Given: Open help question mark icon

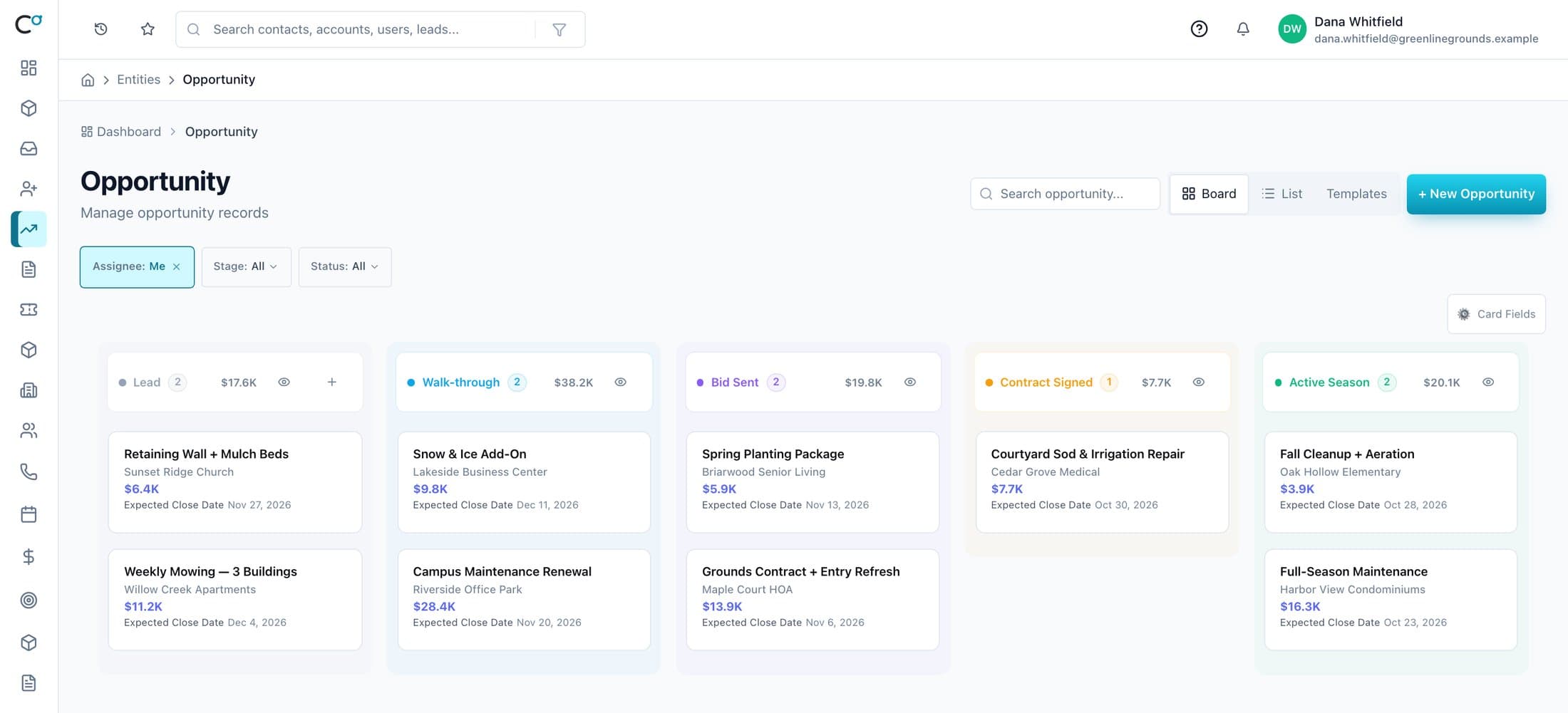Looking at the screenshot, I should pyautogui.click(x=1199, y=28).
